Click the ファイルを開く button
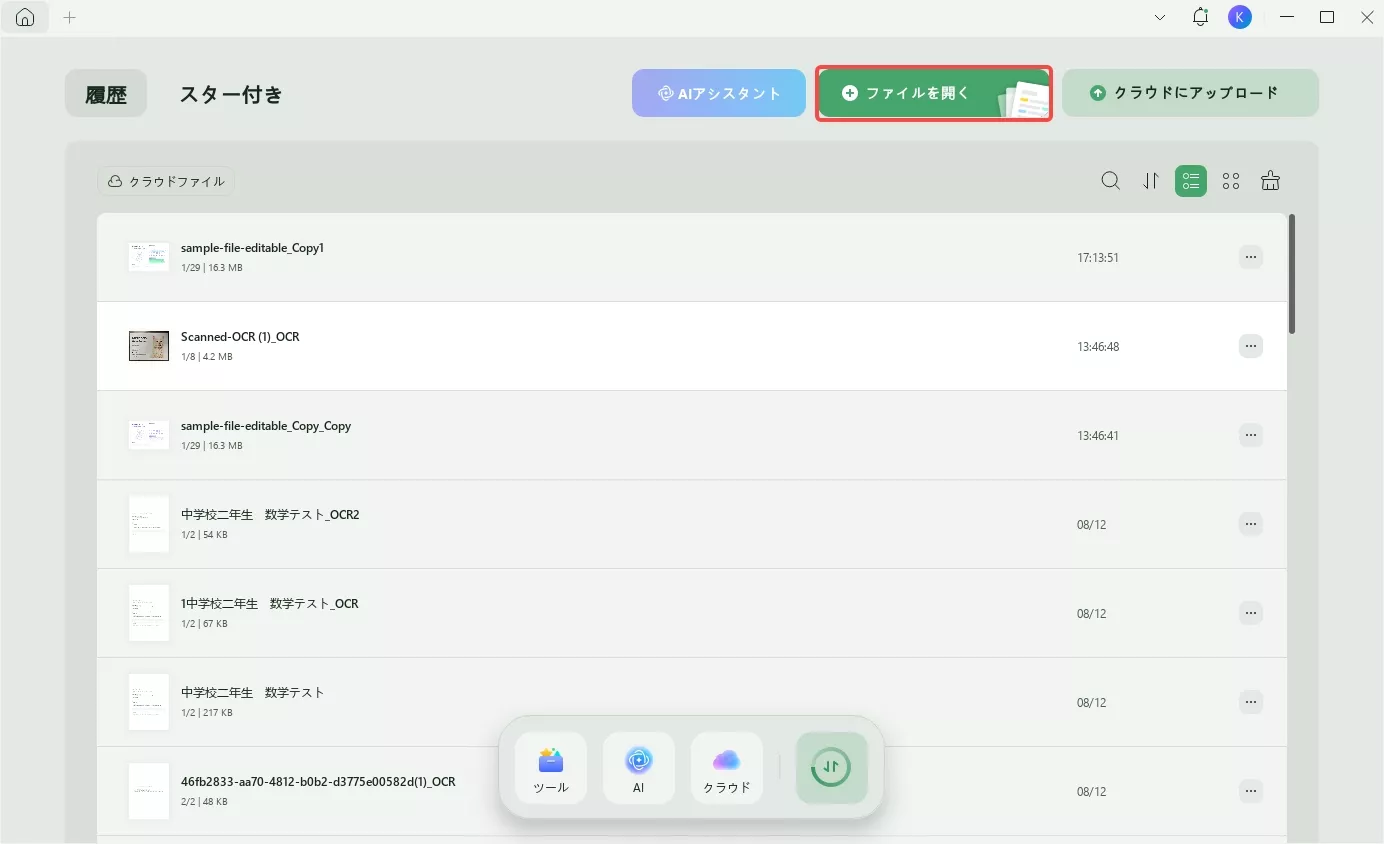The image size is (1384, 844). (x=934, y=93)
